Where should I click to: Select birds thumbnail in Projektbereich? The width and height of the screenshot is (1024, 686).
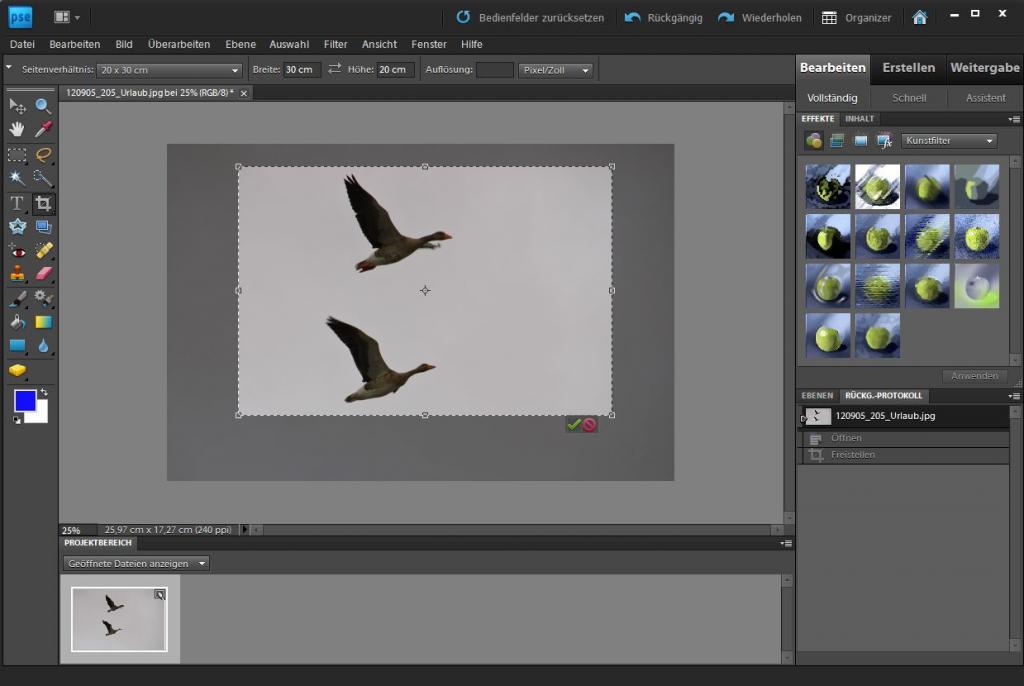coord(120,619)
